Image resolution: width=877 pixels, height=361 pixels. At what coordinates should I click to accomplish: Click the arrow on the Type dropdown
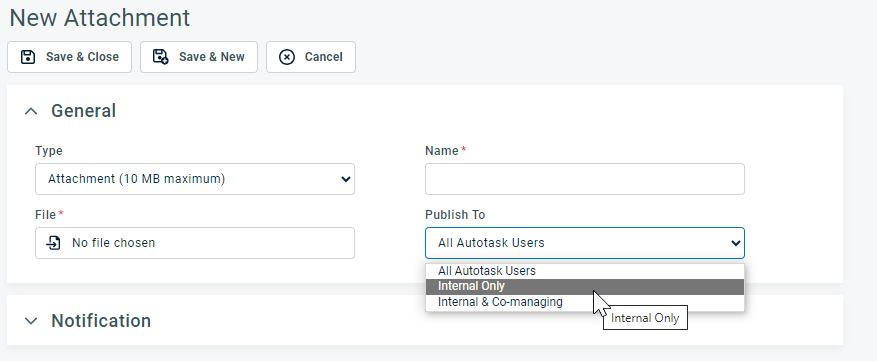(x=346, y=179)
